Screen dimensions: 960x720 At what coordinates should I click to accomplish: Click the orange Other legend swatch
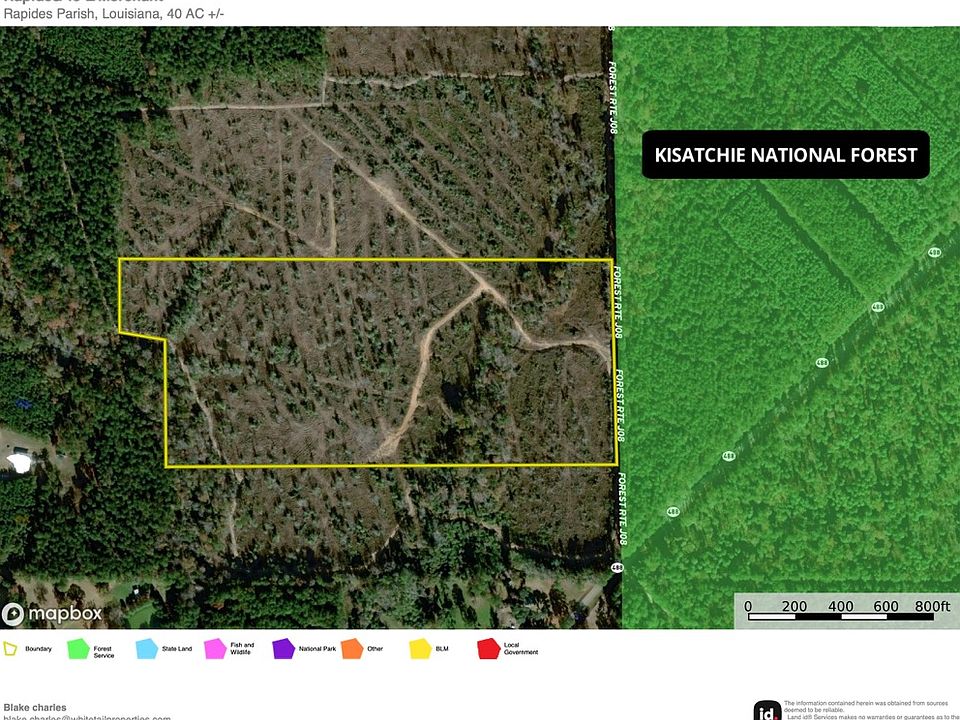tap(352, 649)
